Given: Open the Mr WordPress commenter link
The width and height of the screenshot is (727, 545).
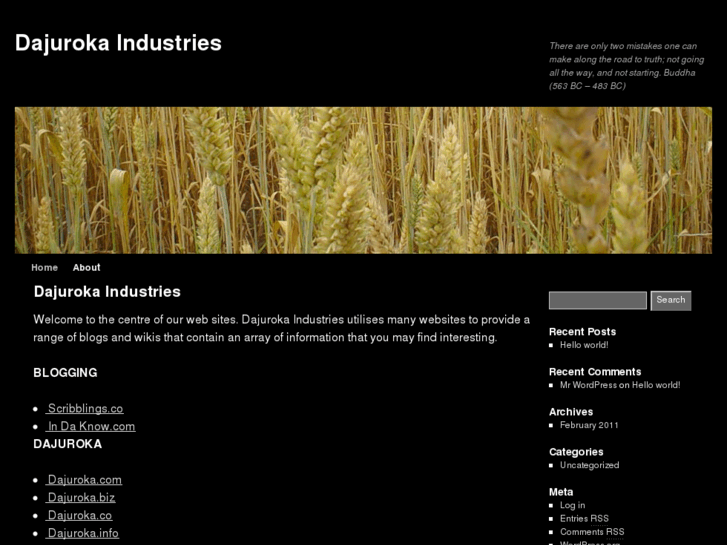Looking at the screenshot, I should click(588, 385).
